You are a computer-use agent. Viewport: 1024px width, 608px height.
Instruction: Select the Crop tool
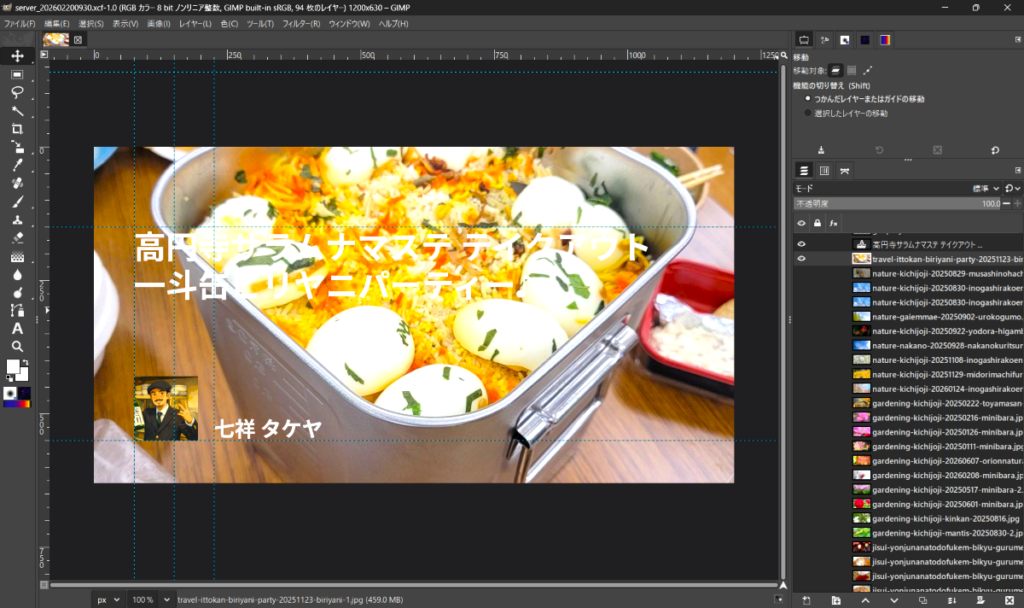pyautogui.click(x=17, y=129)
